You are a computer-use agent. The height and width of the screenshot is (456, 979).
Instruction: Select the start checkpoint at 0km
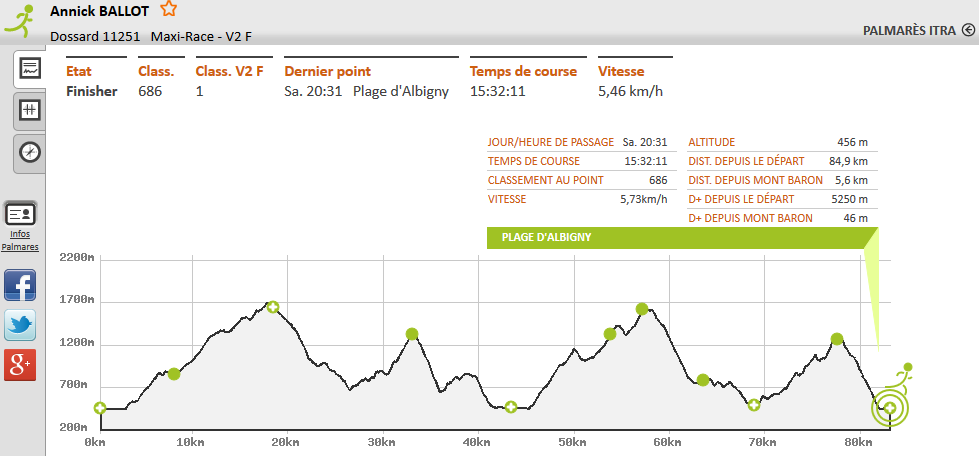point(100,408)
